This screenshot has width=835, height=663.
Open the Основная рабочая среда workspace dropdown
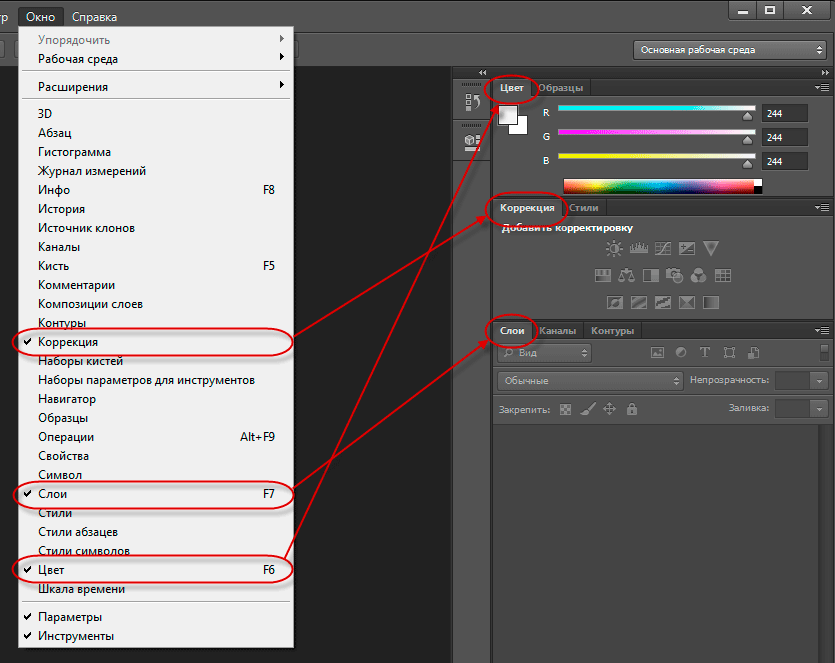click(730, 50)
